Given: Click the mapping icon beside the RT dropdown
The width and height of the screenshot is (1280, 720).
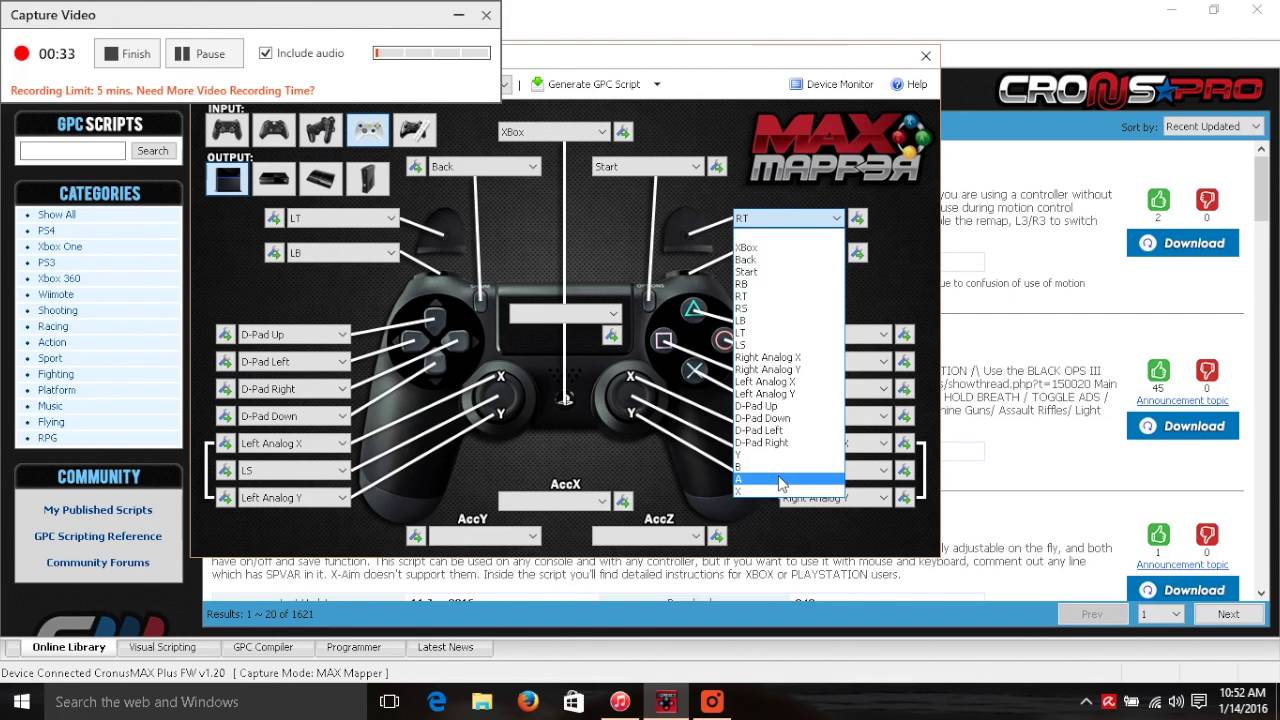Looking at the screenshot, I should click(857, 218).
